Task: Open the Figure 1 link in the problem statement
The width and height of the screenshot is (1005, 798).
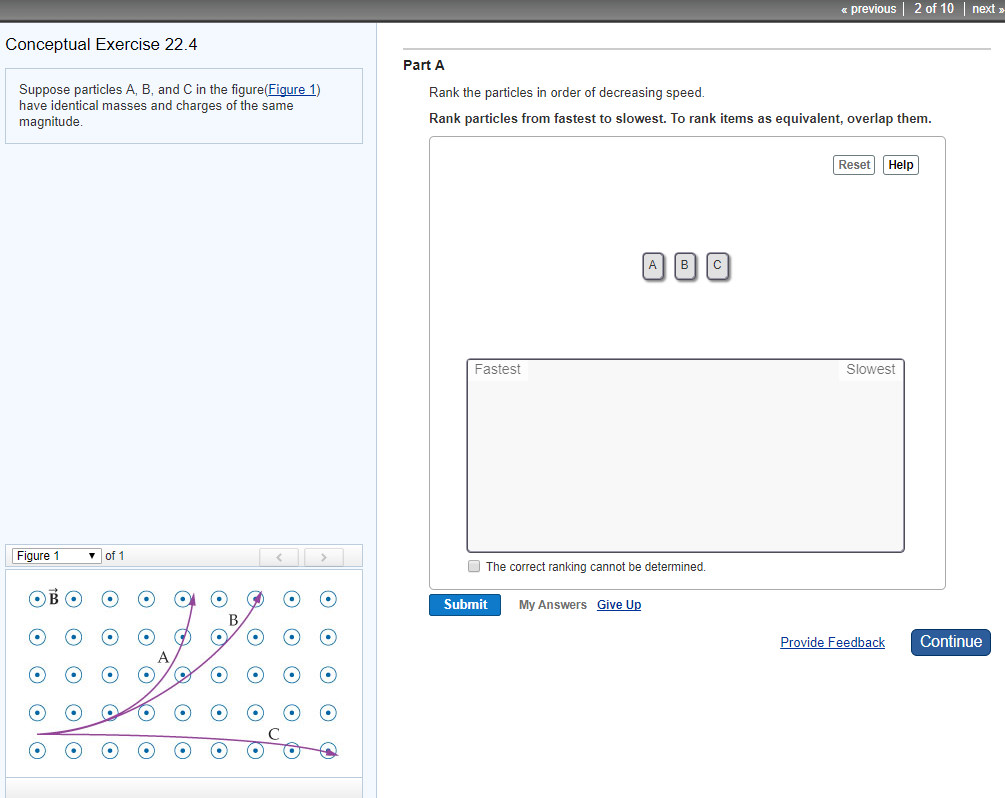Action: 290,89
